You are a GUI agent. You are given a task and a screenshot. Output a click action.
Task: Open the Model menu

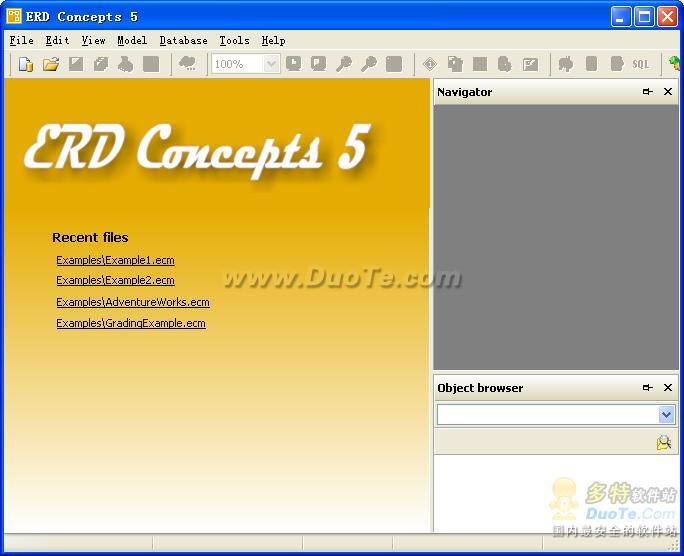(x=131, y=40)
